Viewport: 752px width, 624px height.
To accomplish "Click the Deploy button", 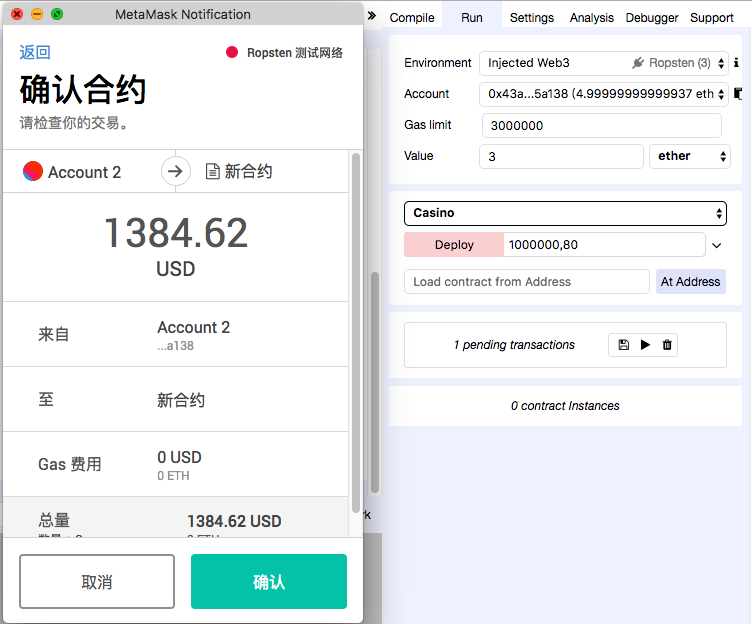I will tap(454, 245).
